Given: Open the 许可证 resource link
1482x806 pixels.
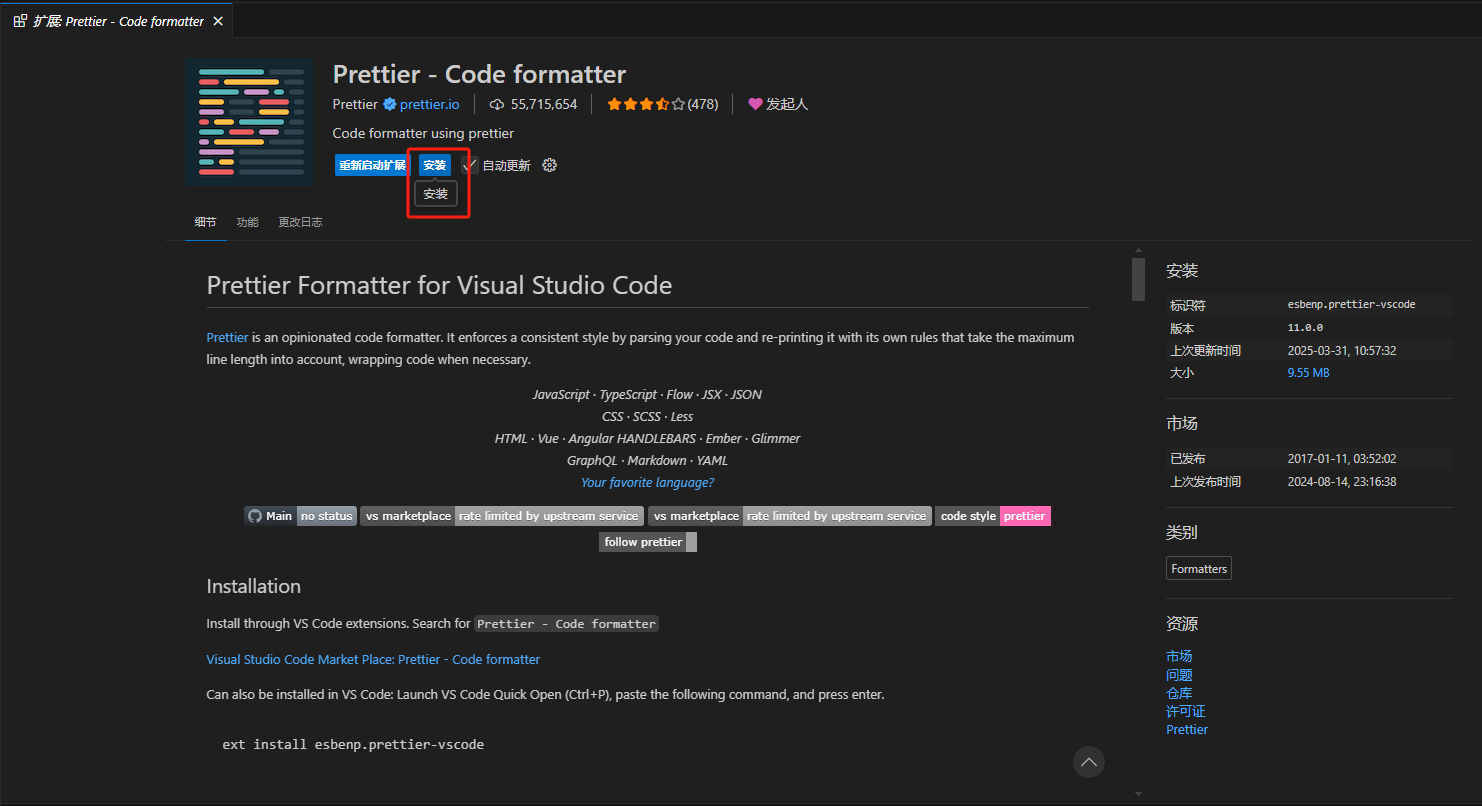Looking at the screenshot, I should point(1186,711).
